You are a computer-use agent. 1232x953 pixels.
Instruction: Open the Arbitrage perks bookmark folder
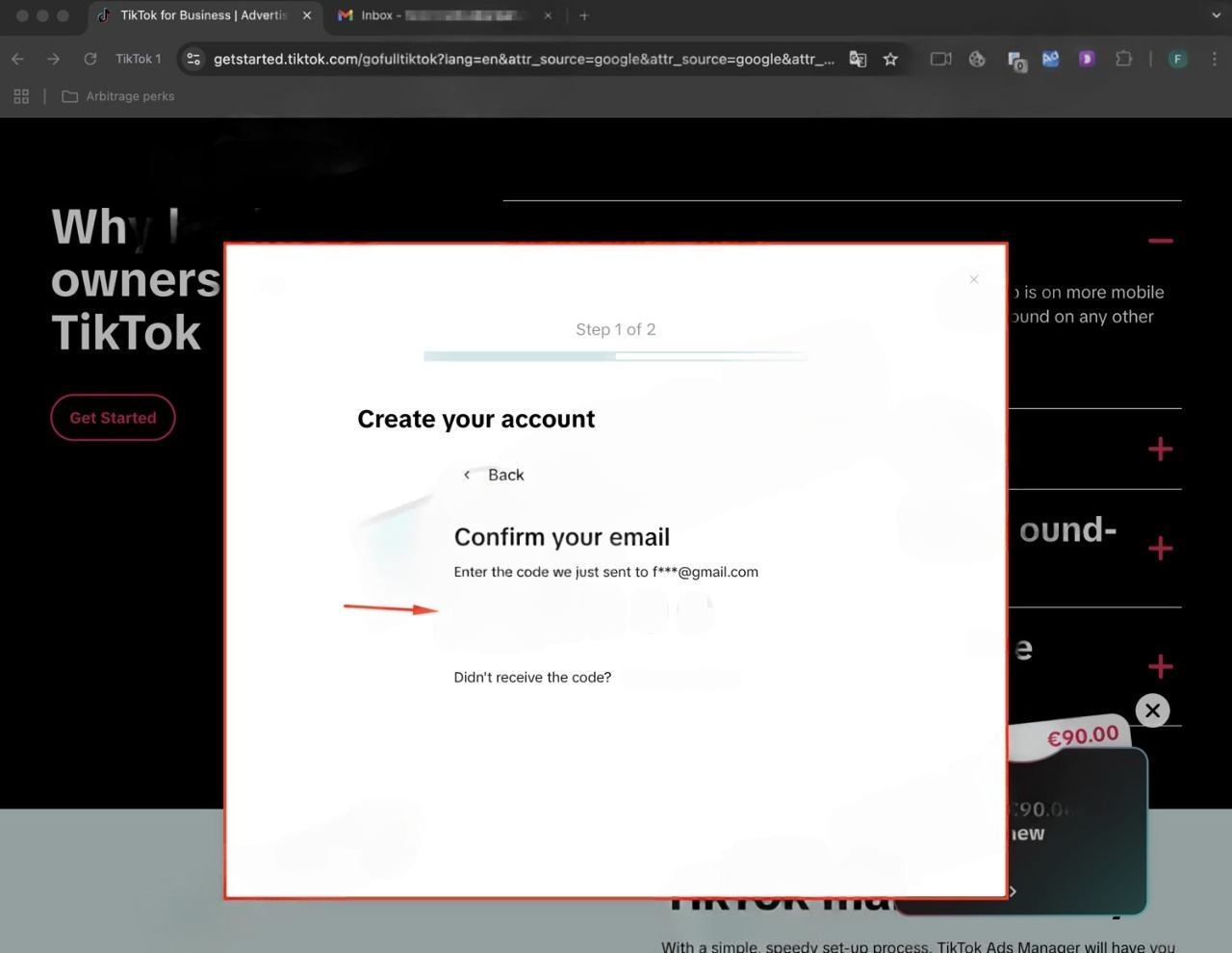(118, 96)
